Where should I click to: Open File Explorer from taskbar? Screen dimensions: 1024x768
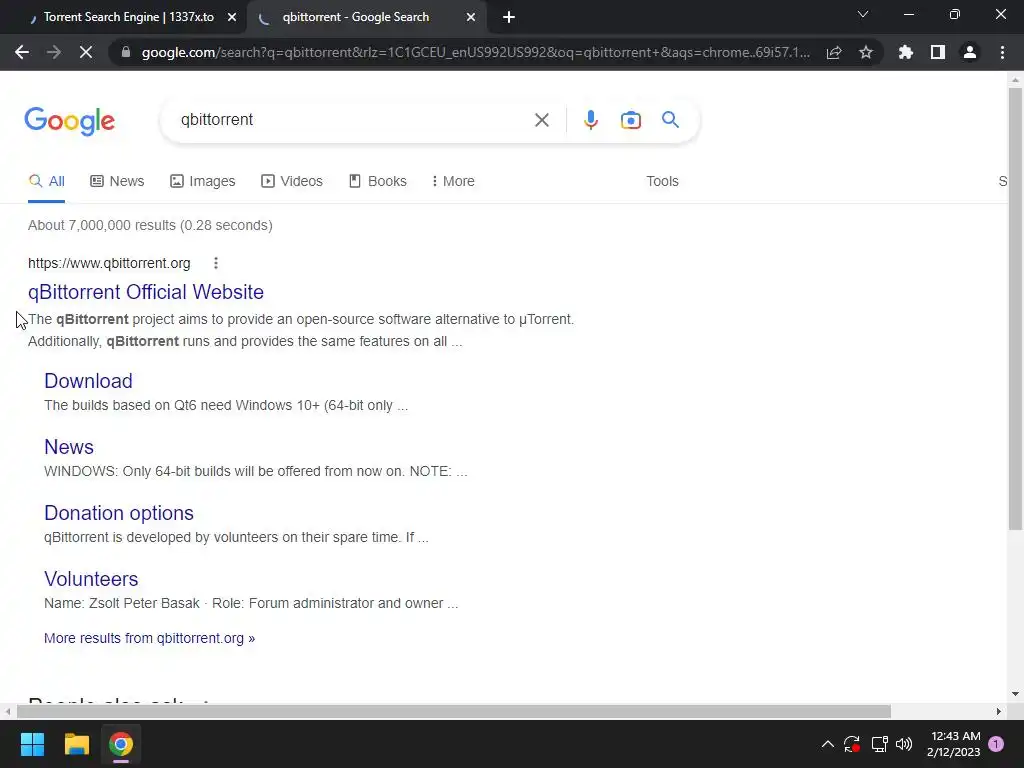(76, 744)
